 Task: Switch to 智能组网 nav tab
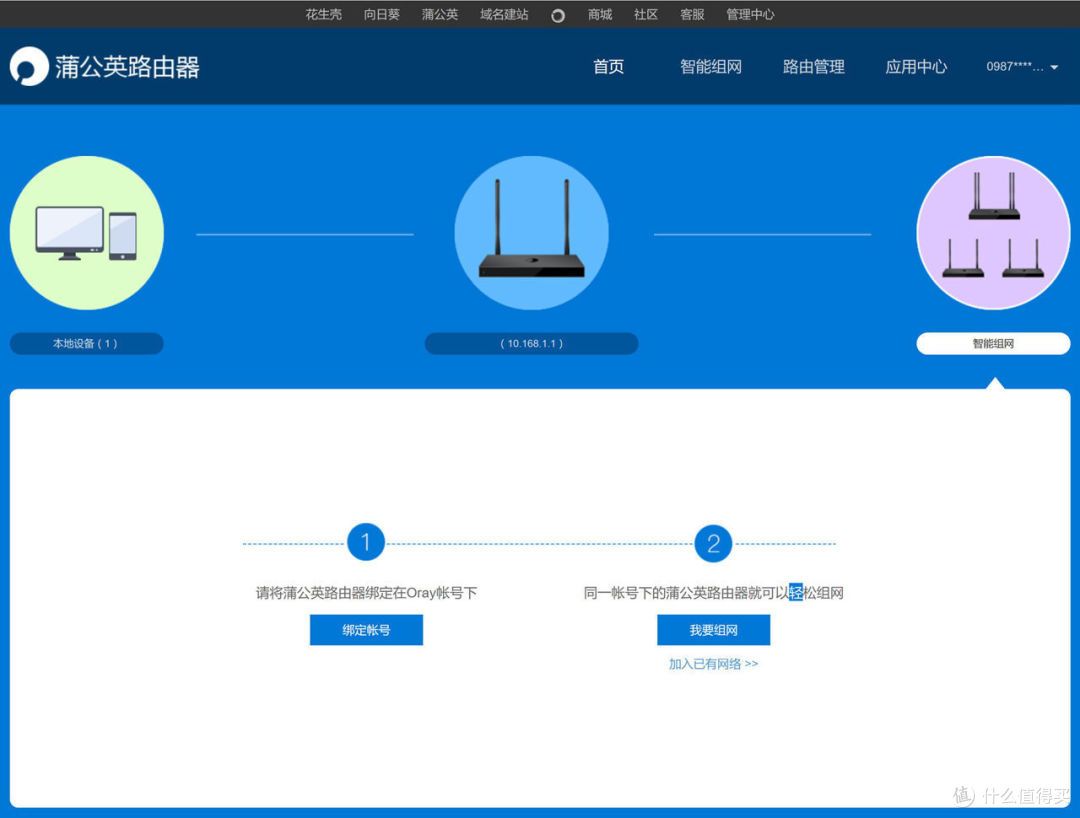pyautogui.click(x=711, y=67)
